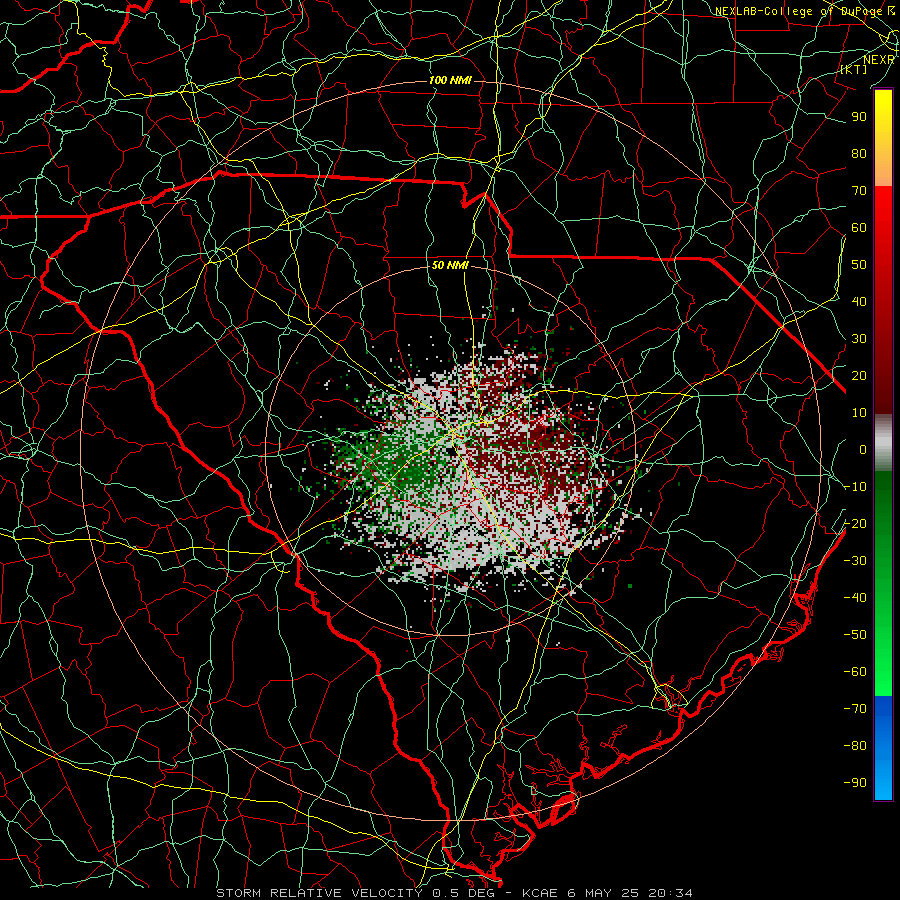
Task: Select the -70 value on velocity scale
Action: (x=855, y=709)
